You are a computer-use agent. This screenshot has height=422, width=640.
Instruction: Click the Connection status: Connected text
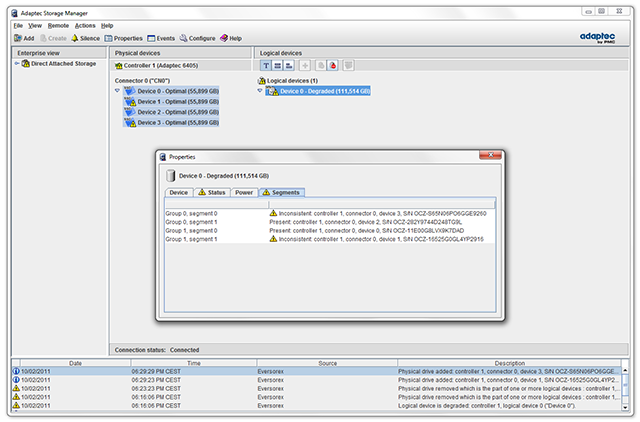(157, 350)
